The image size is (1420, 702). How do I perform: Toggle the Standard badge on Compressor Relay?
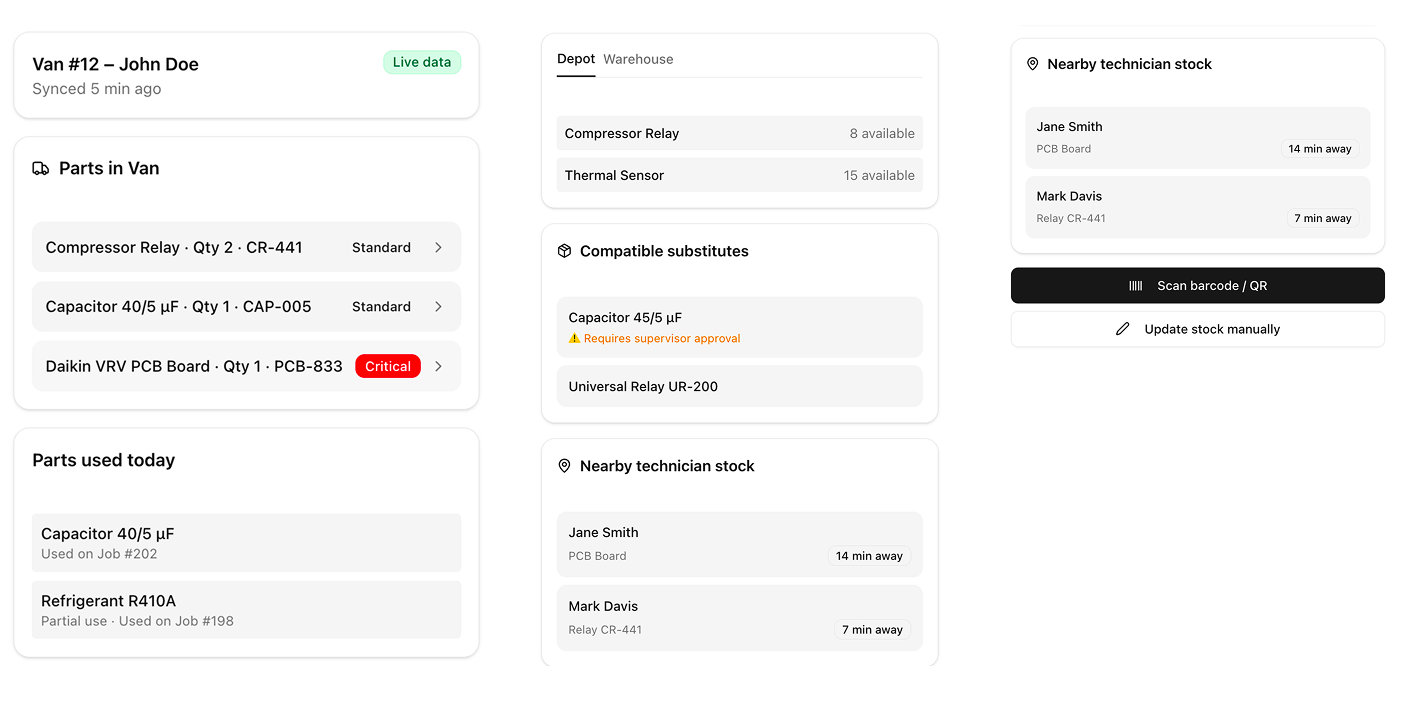click(381, 247)
